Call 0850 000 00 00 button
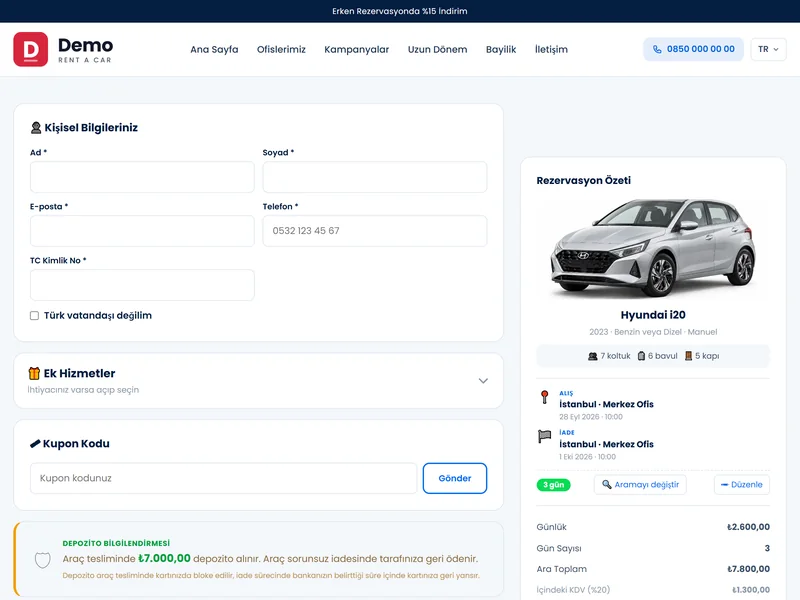Screen dimensions: 800x600 (x=693, y=49)
